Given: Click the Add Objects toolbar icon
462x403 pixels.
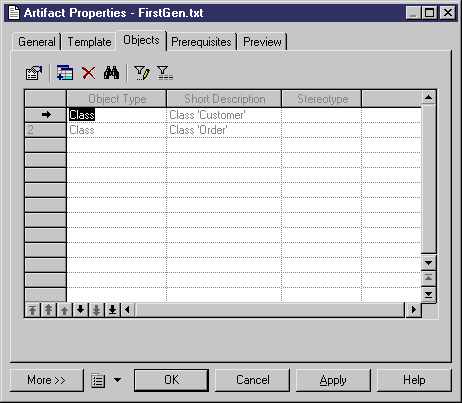Looking at the screenshot, I should (65, 73).
